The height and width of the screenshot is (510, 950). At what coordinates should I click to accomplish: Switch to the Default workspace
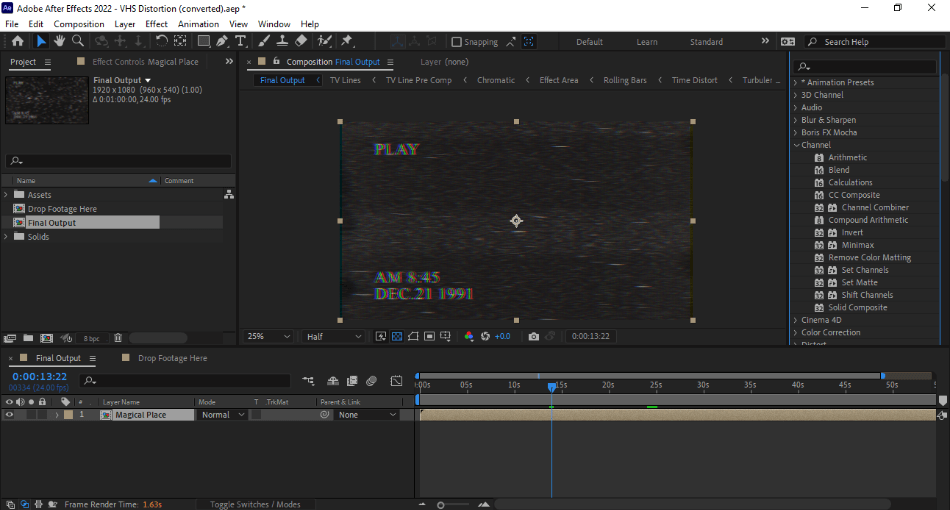coord(589,42)
